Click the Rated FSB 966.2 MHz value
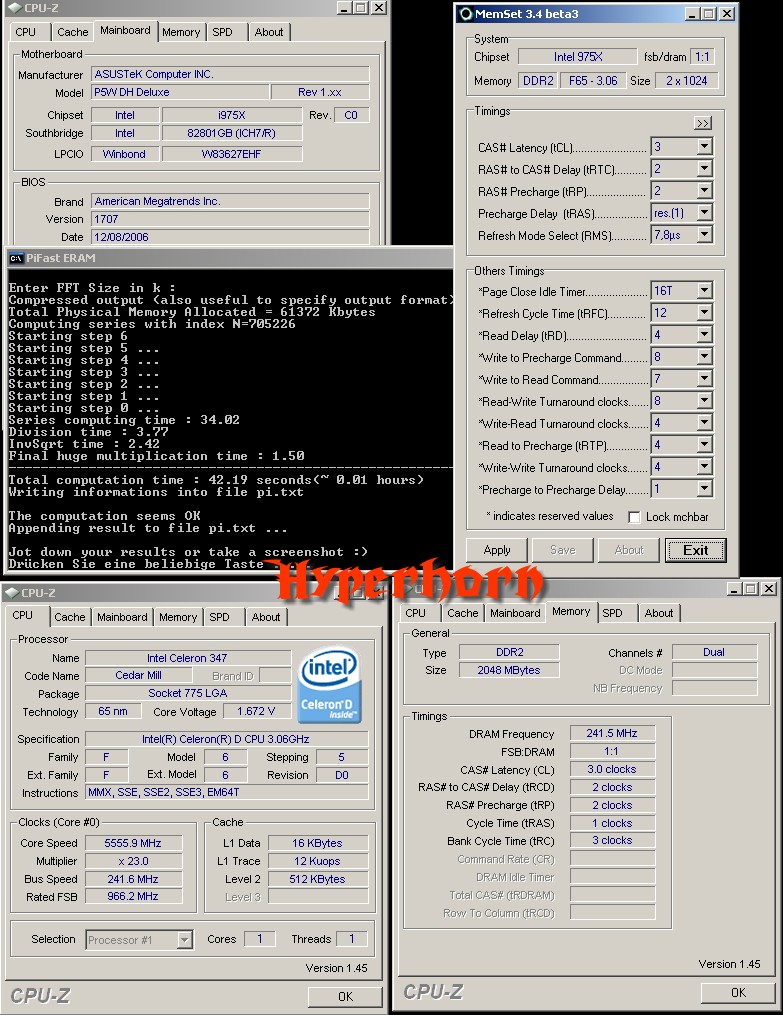783x1015 pixels. click(x=133, y=897)
